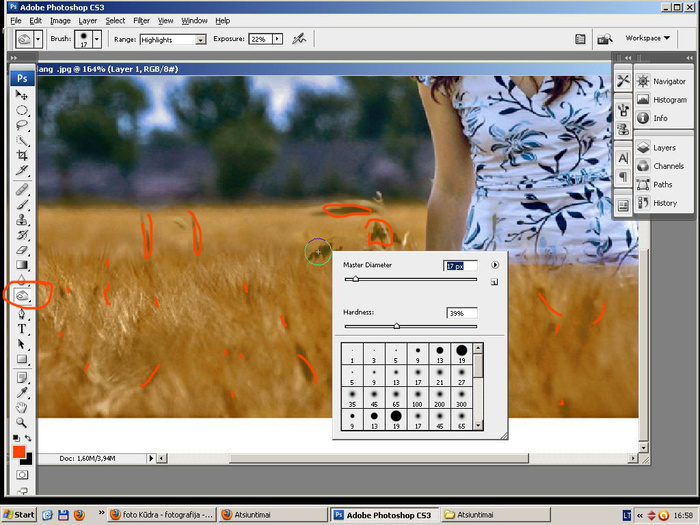
Task: Pick the Lasso tool
Action: click(x=22, y=126)
